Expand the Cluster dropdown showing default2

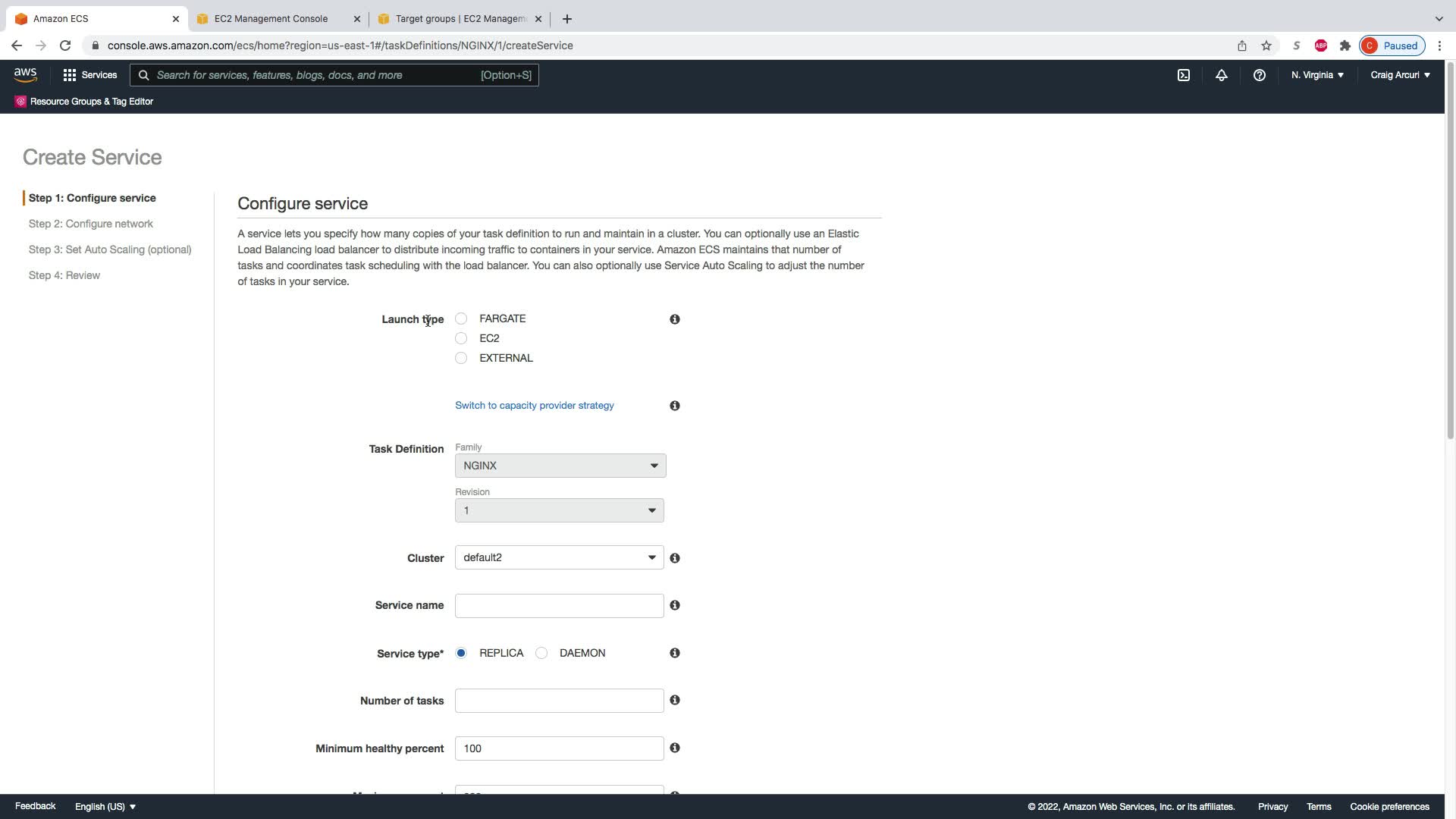(559, 557)
